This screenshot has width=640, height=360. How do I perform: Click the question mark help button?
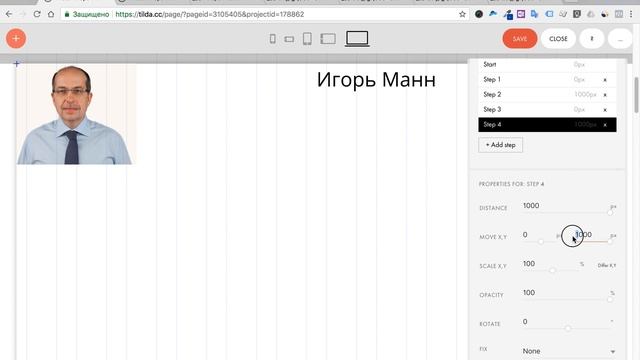(x=591, y=39)
